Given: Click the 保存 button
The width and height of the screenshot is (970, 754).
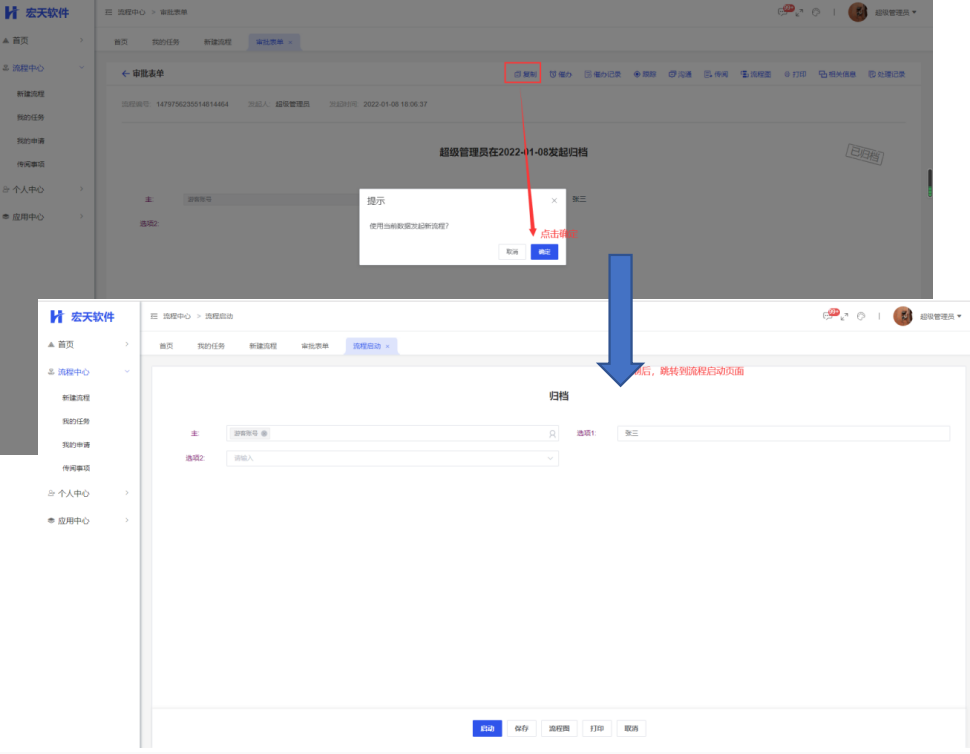Looking at the screenshot, I should [x=521, y=729].
